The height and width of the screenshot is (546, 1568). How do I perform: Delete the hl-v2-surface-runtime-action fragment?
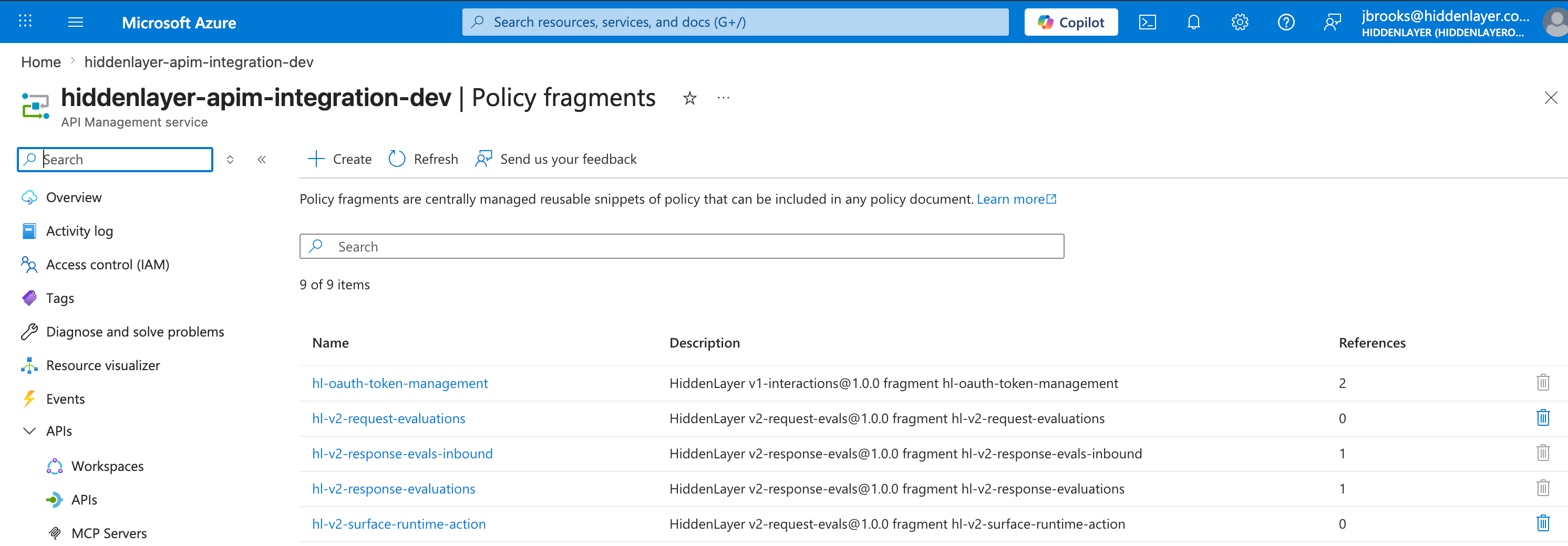point(1543,524)
